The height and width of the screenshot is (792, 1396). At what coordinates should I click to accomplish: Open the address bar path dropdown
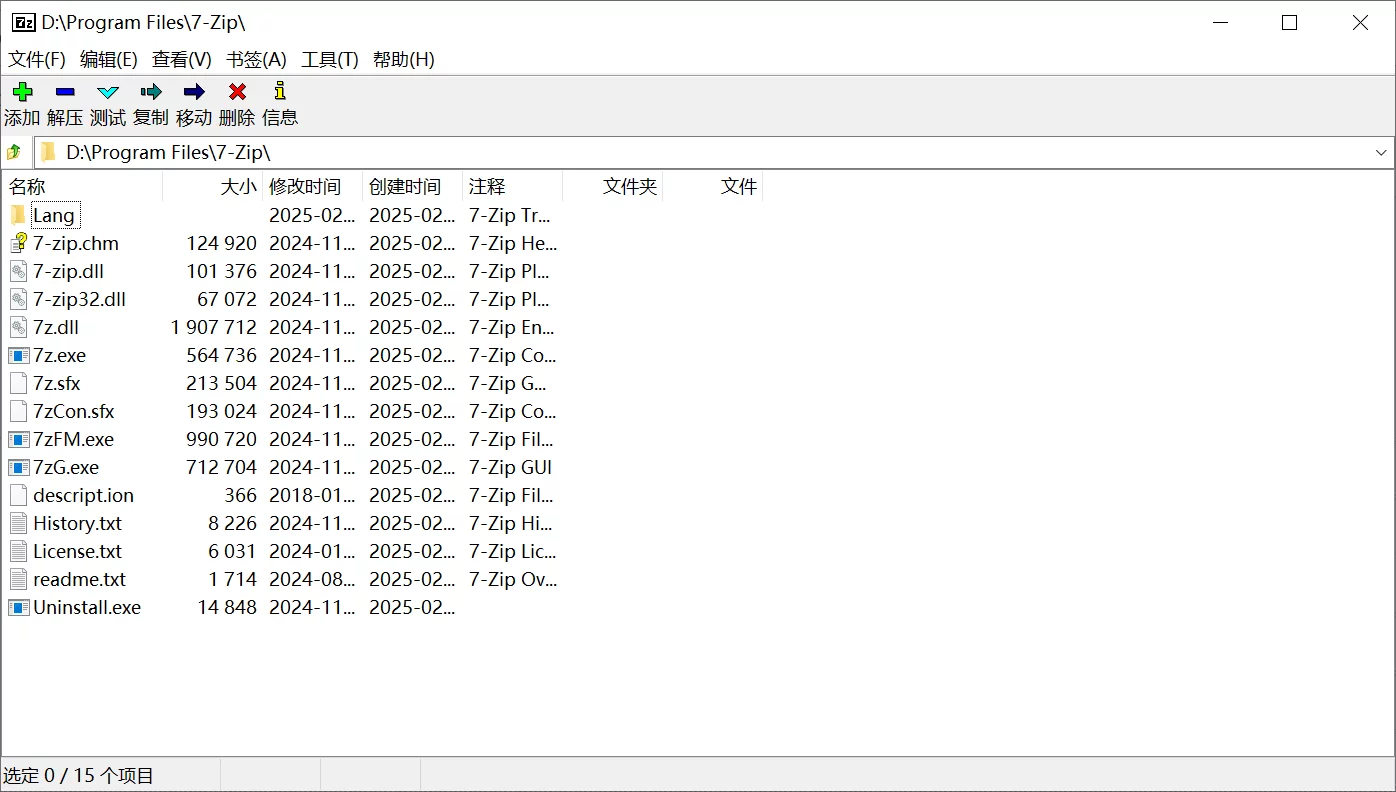[1382, 152]
